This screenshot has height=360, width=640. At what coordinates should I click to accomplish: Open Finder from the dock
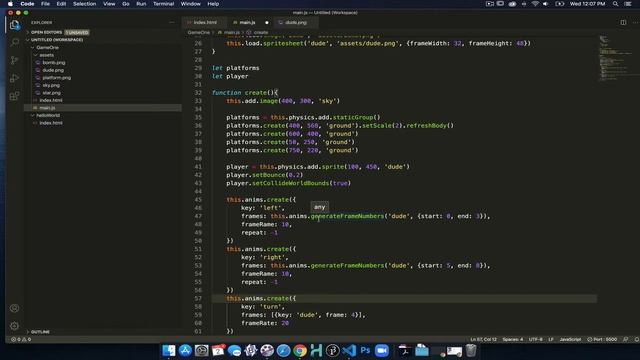point(169,351)
